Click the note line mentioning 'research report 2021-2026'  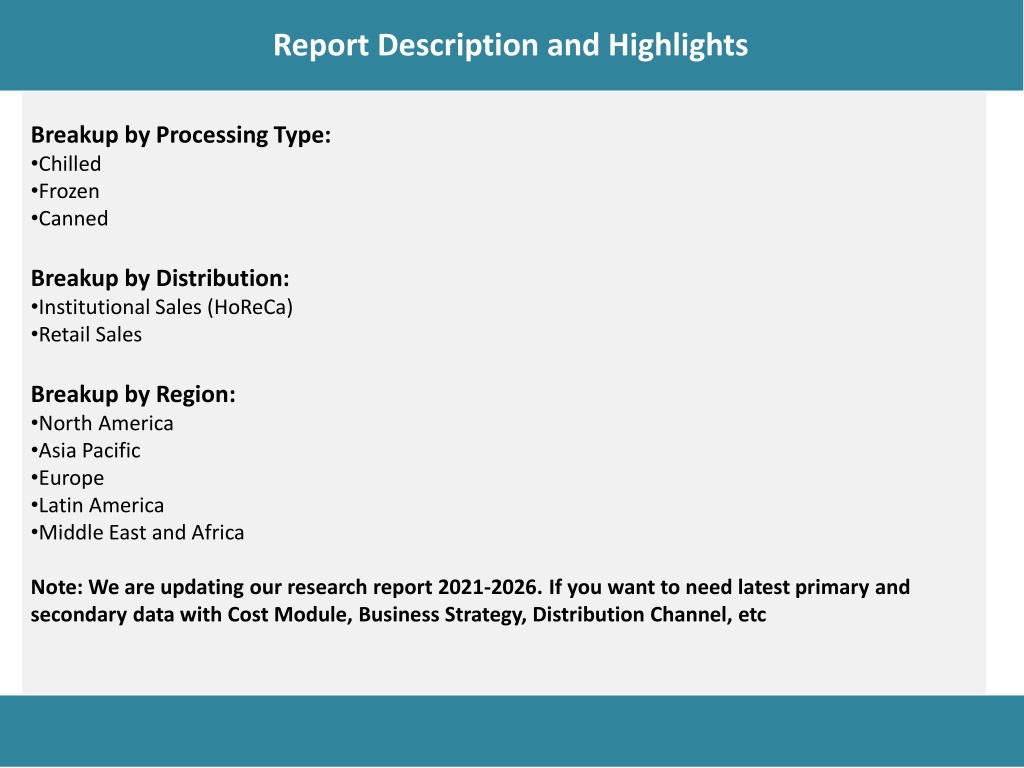point(470,588)
